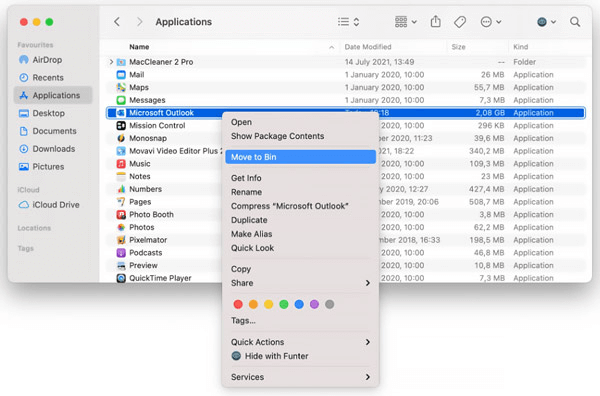Screen dimensions: 600x396
Task: Click the search magnifier icon
Action: (x=575, y=22)
